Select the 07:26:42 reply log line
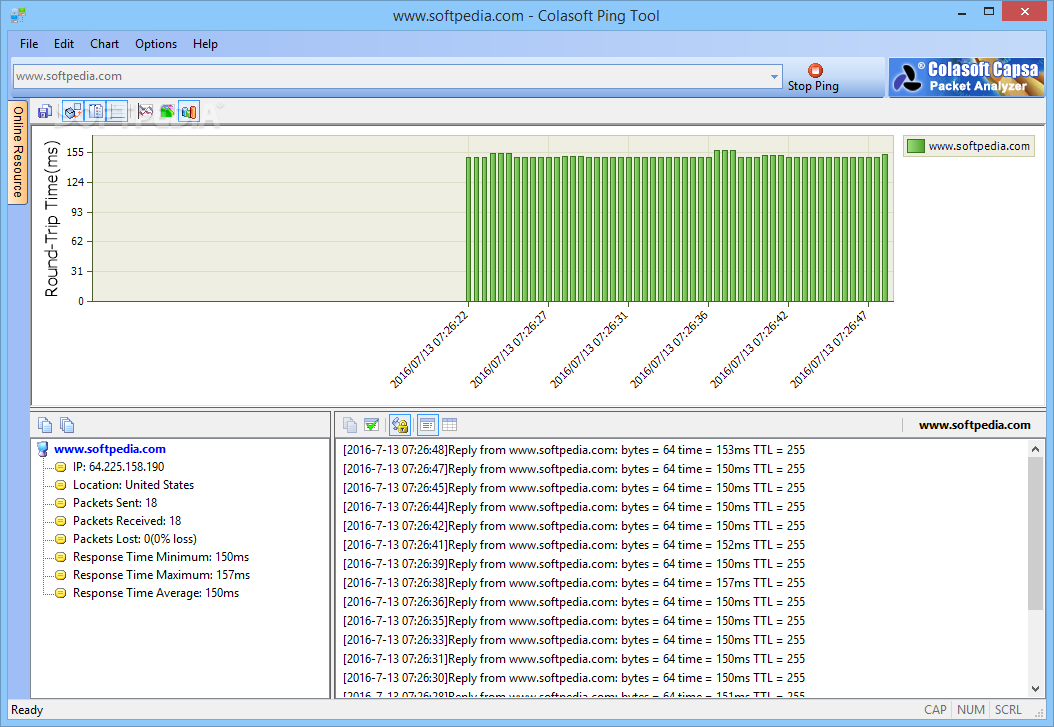The width and height of the screenshot is (1054, 727). click(x=574, y=526)
